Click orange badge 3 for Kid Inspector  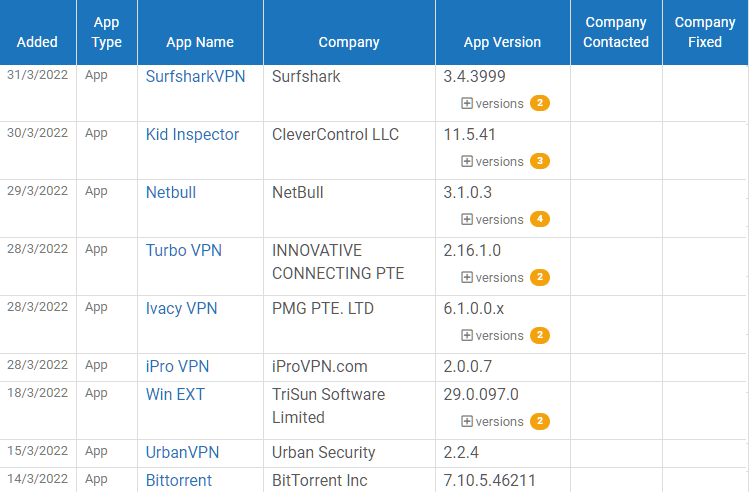pyautogui.click(x=540, y=162)
